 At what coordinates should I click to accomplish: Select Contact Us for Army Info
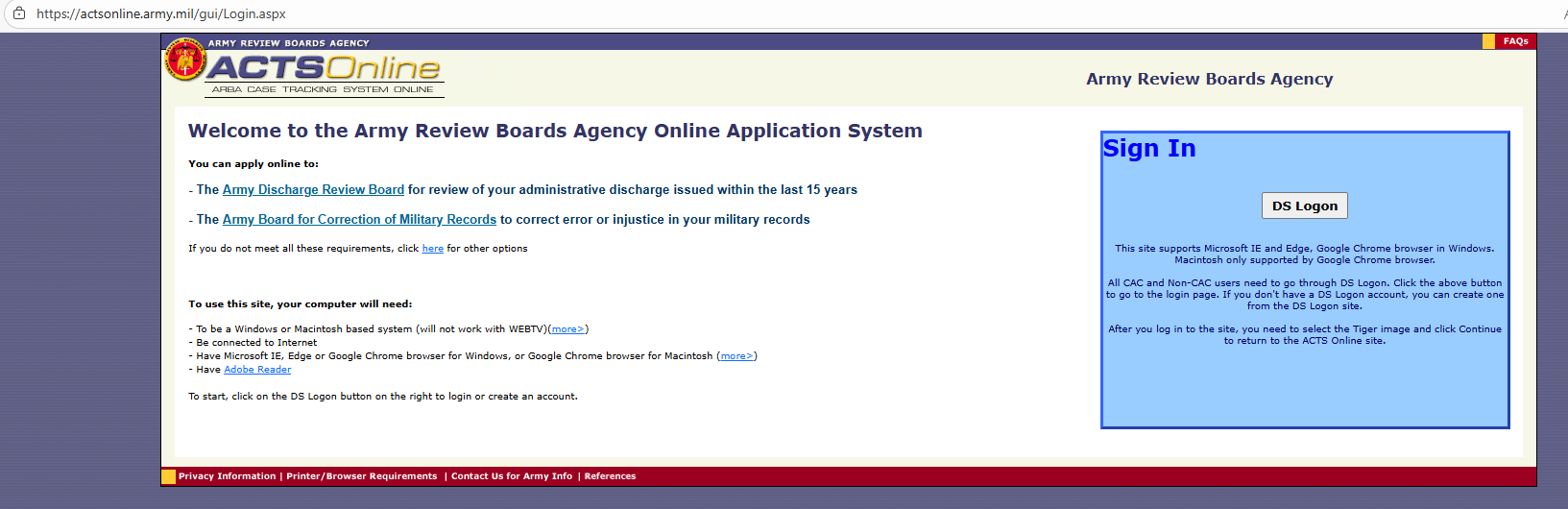[511, 476]
